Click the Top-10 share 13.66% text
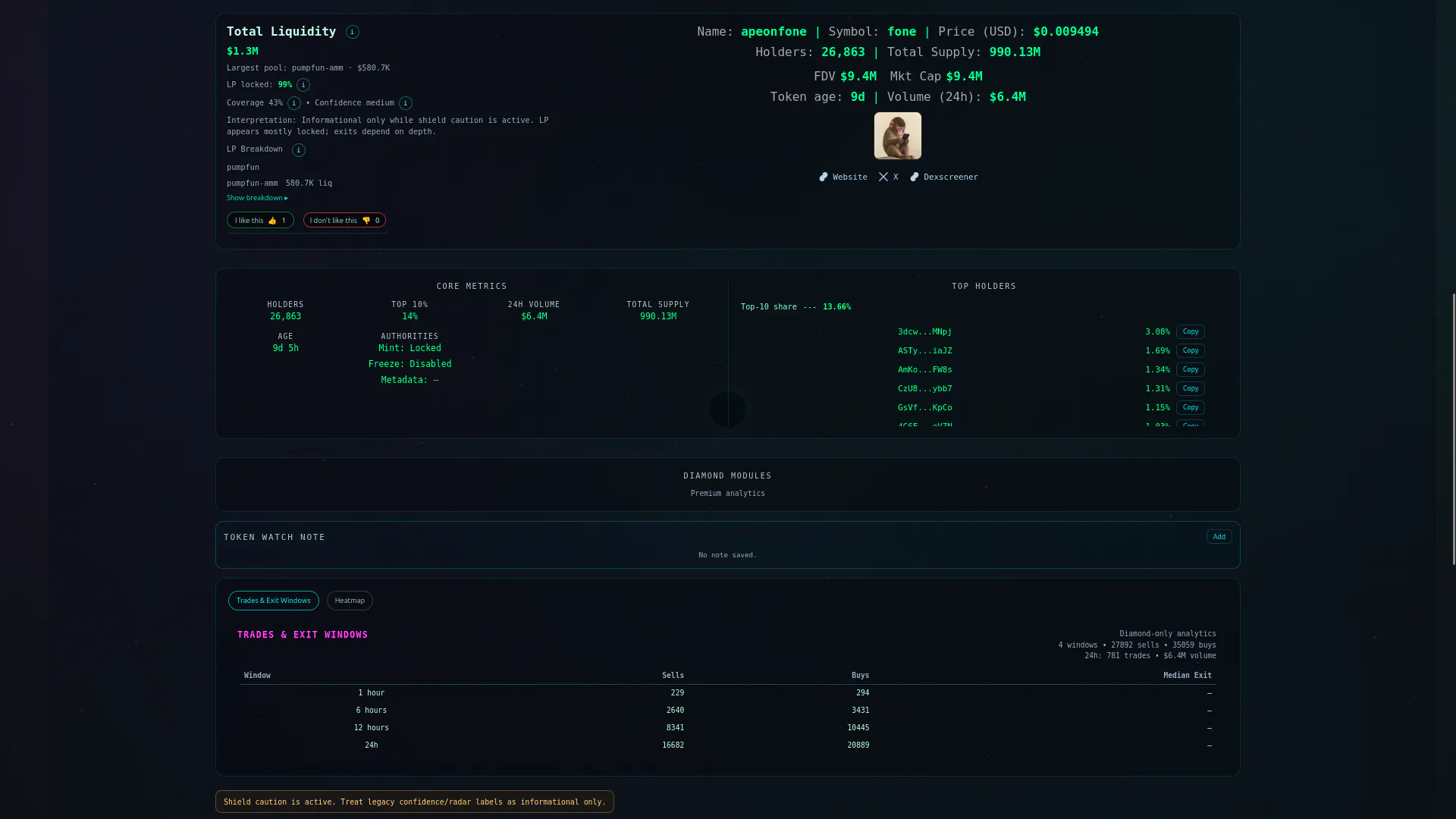The image size is (1456, 819). (795, 307)
